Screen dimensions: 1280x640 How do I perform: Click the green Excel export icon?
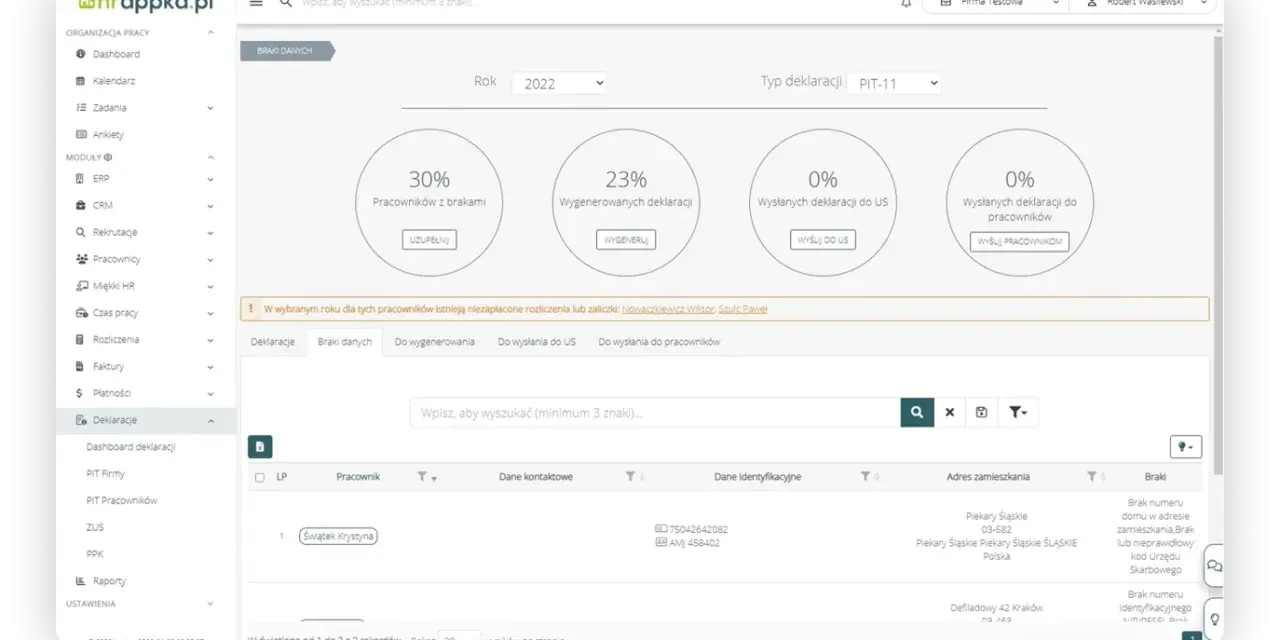click(x=260, y=447)
